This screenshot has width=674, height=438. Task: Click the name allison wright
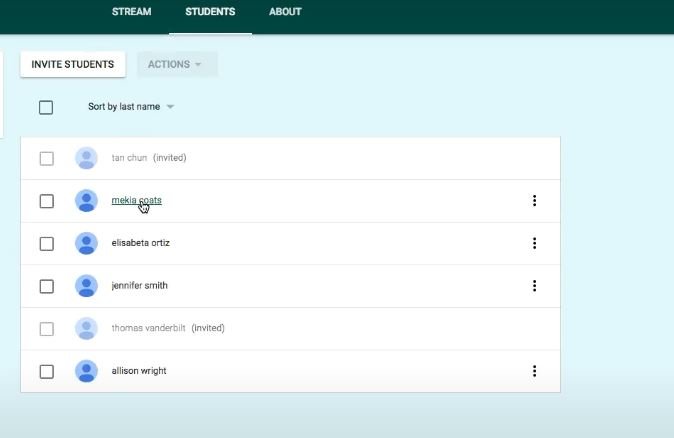[x=139, y=371]
